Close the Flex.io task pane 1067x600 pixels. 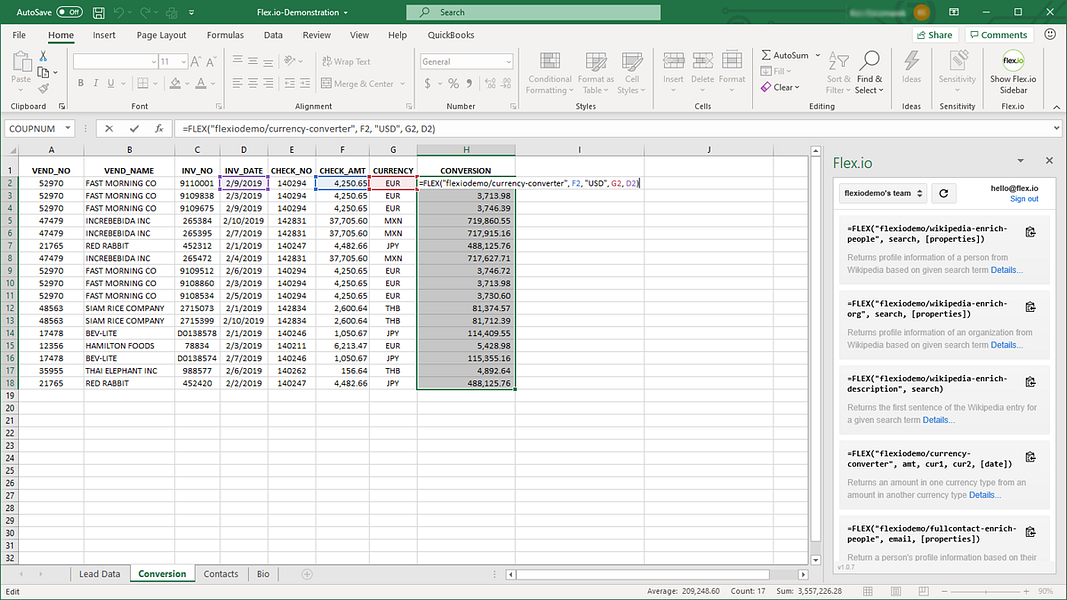tap(1049, 161)
